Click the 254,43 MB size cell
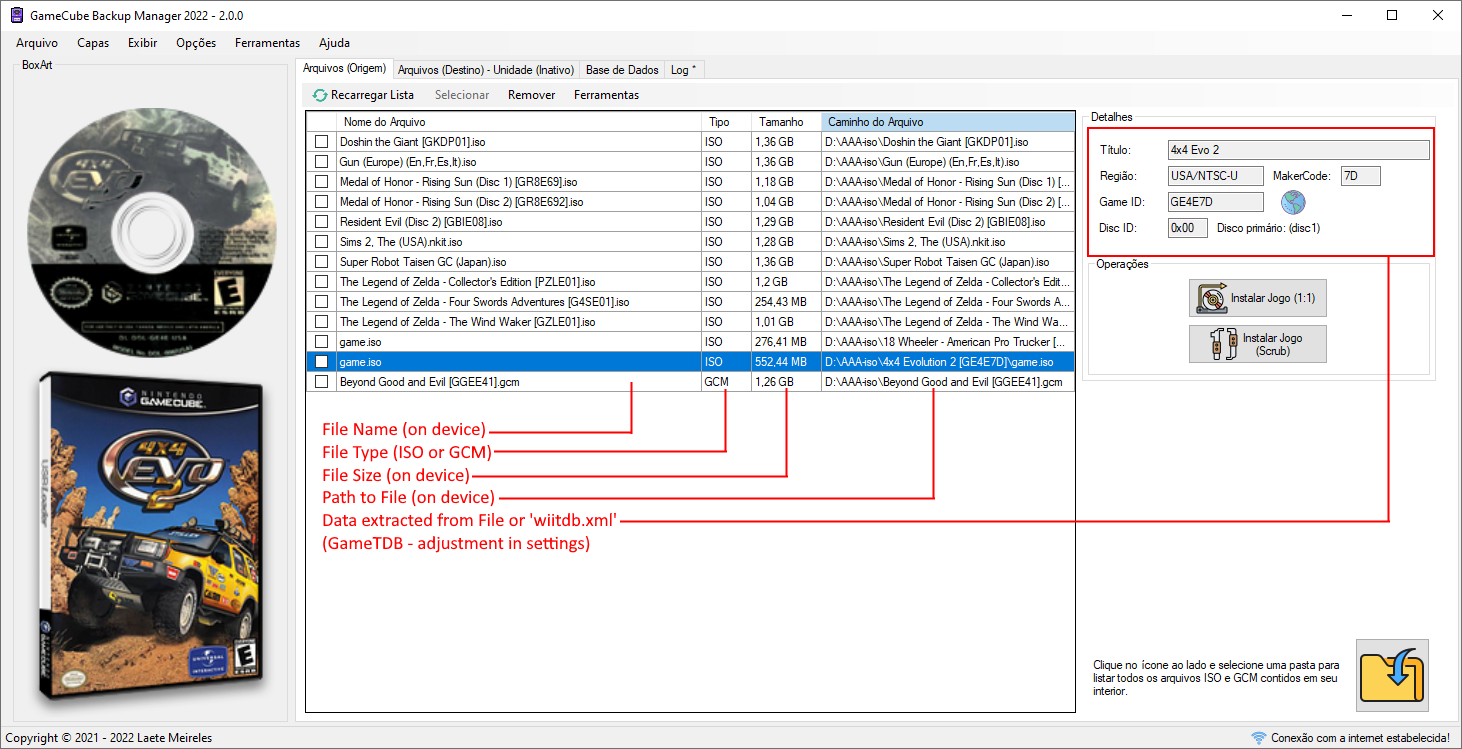This screenshot has height=749, width=1462. tap(786, 302)
